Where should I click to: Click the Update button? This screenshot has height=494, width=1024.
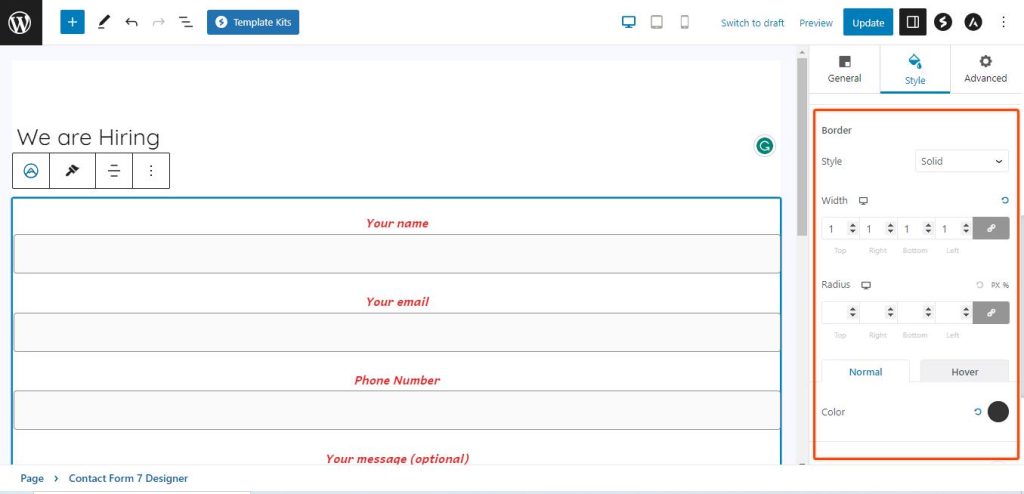867,22
